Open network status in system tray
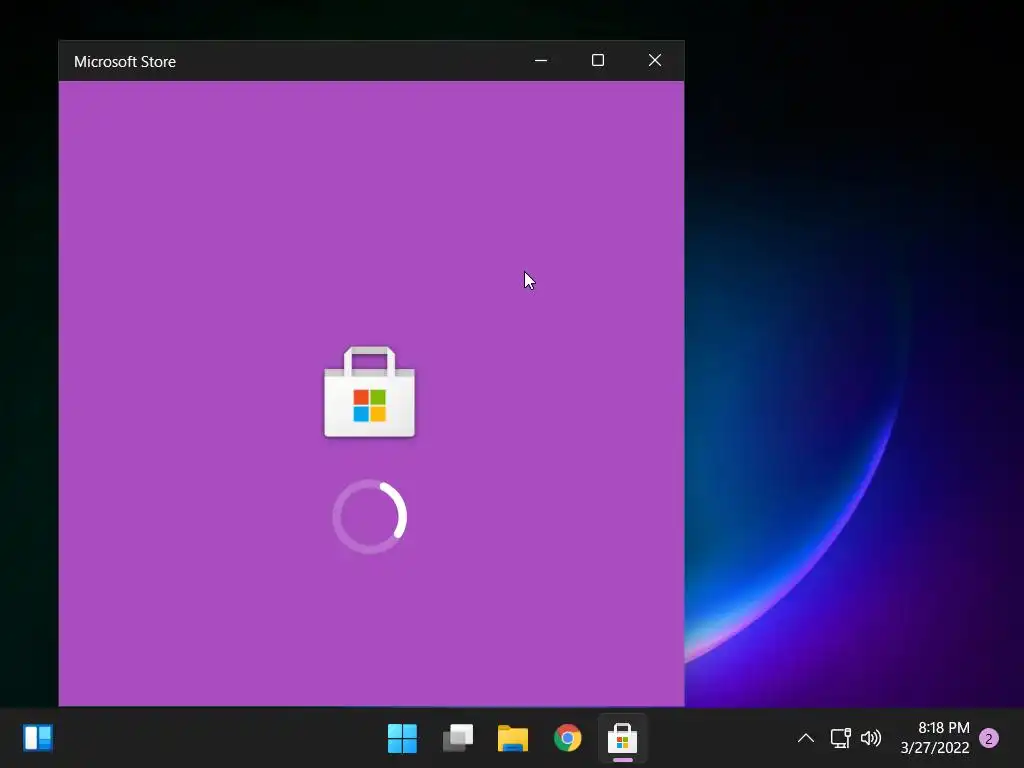 coord(840,738)
